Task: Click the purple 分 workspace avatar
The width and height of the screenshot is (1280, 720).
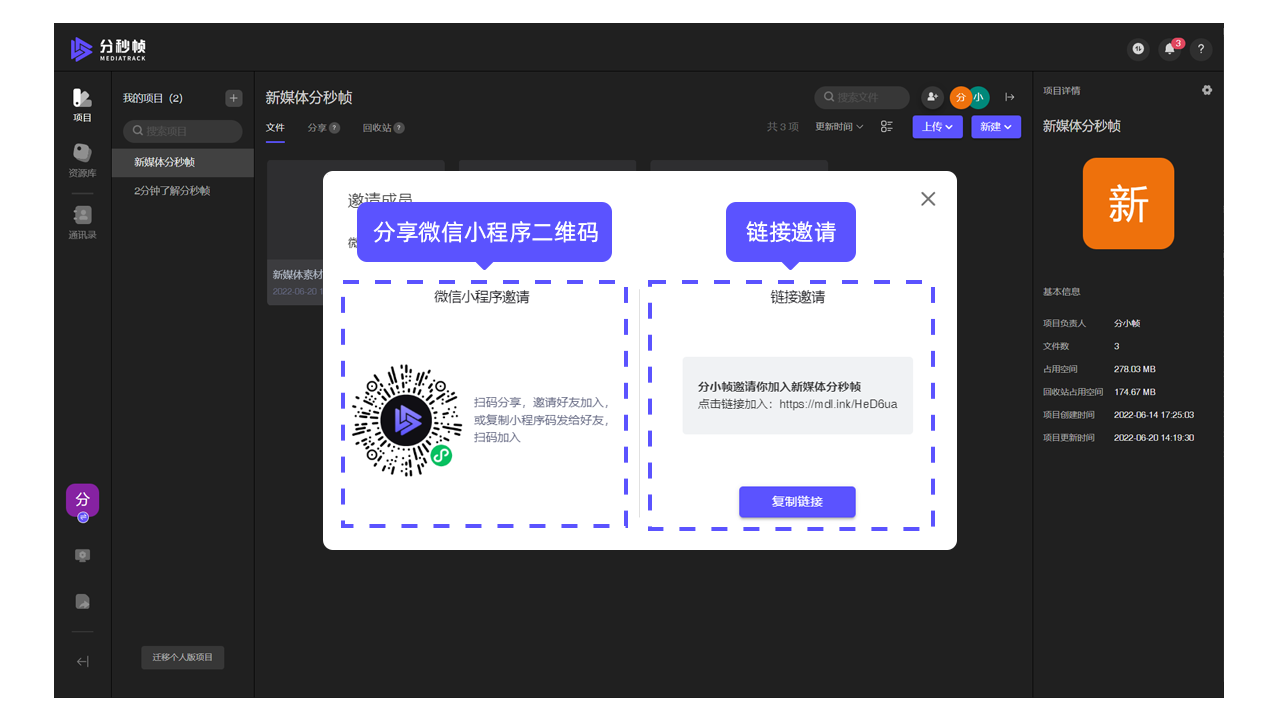Action: [82, 500]
